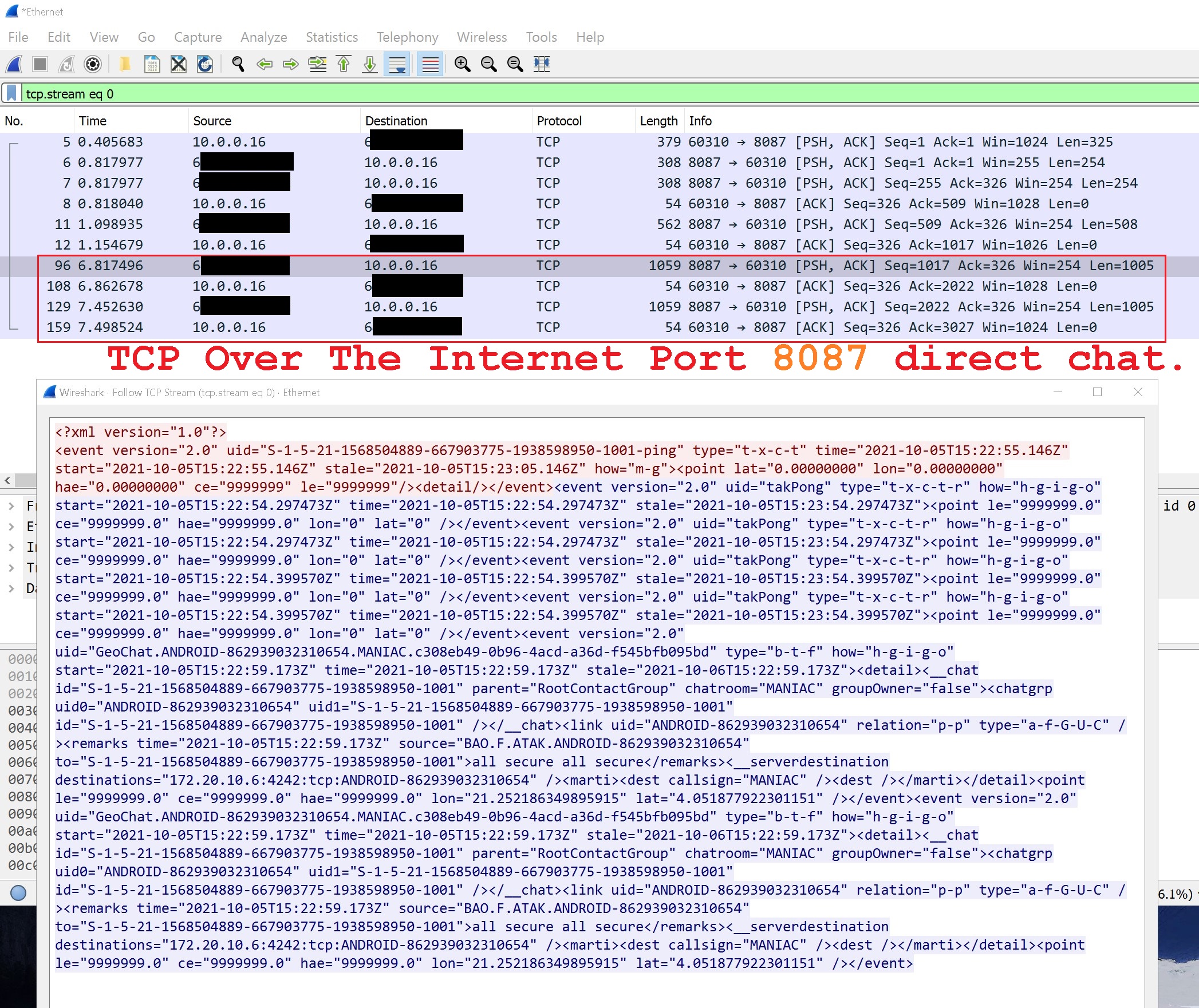Sort by Protocol column header
Screen dimensions: 1199x1008
point(559,121)
